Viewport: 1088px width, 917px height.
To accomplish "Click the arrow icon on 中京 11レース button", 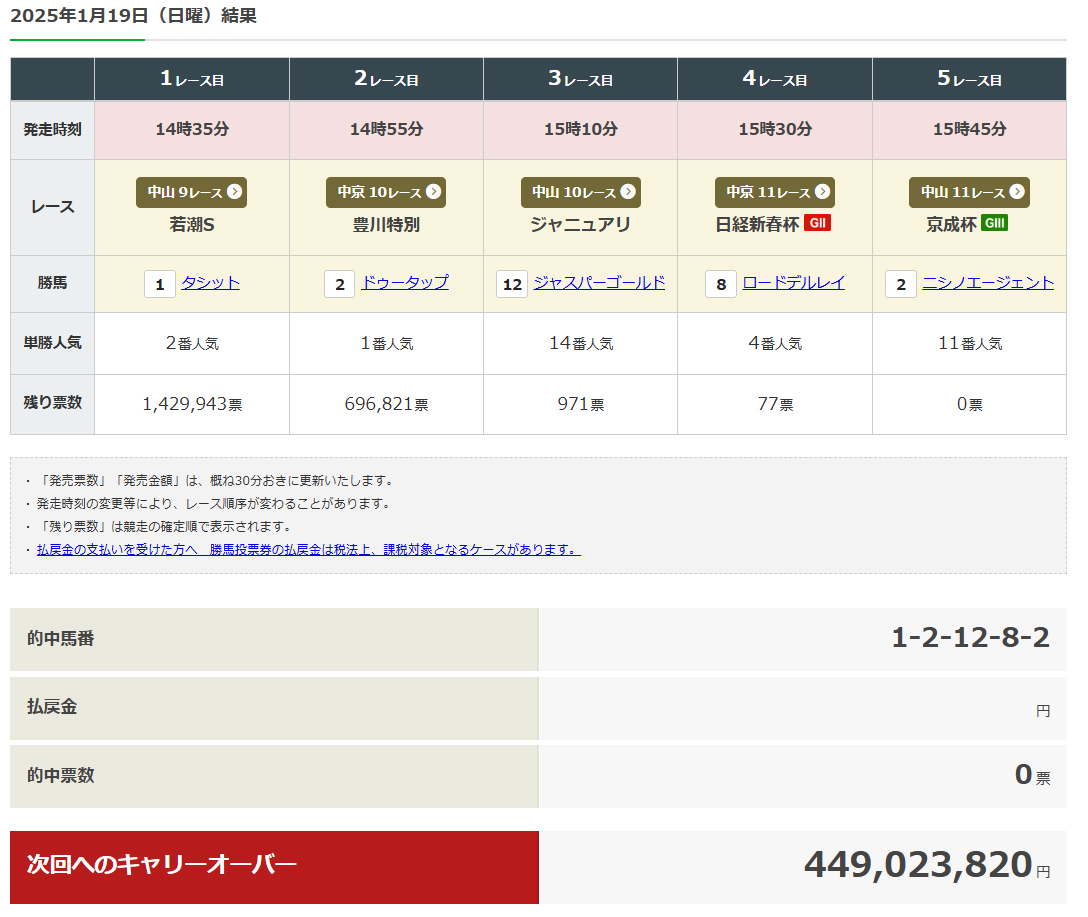I will 821,192.
